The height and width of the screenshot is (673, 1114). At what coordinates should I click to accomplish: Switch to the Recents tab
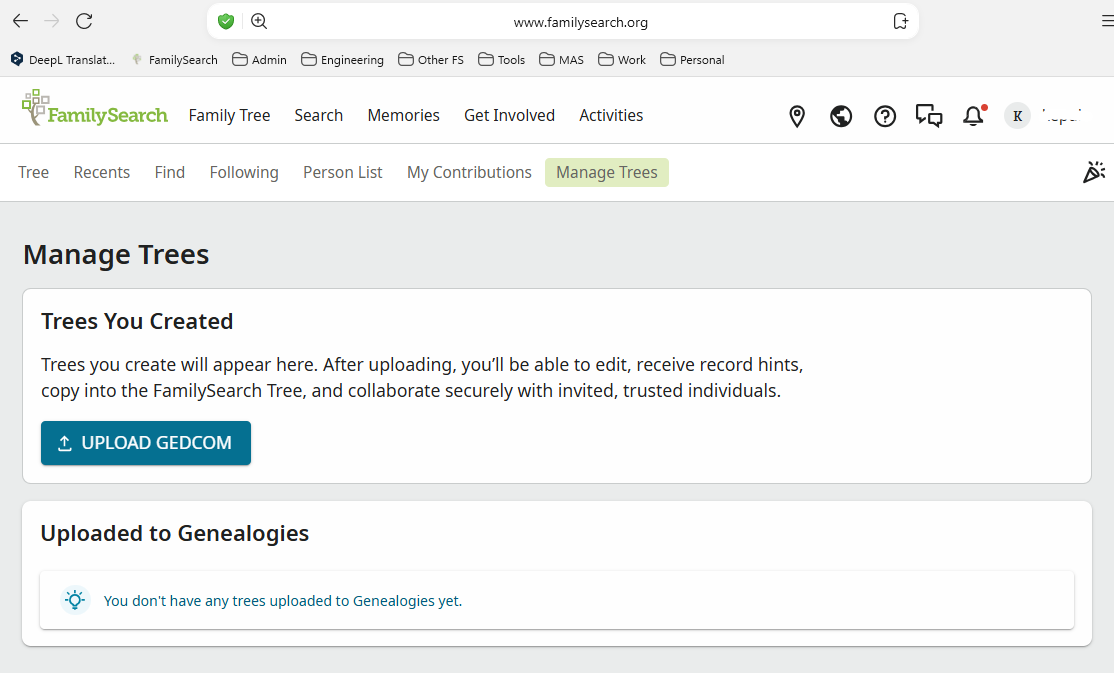click(102, 173)
